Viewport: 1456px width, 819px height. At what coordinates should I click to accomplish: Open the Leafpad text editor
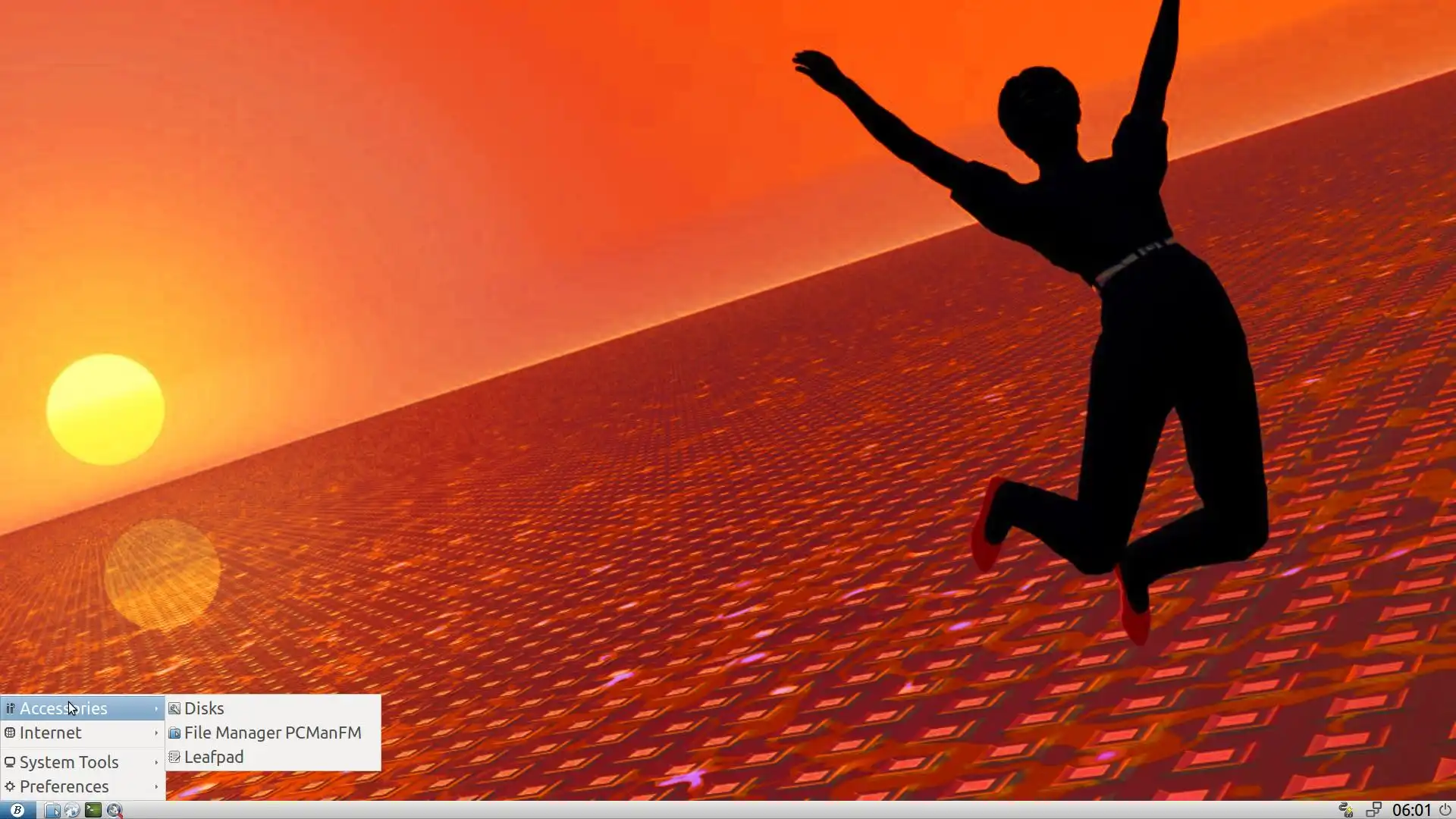(x=213, y=757)
